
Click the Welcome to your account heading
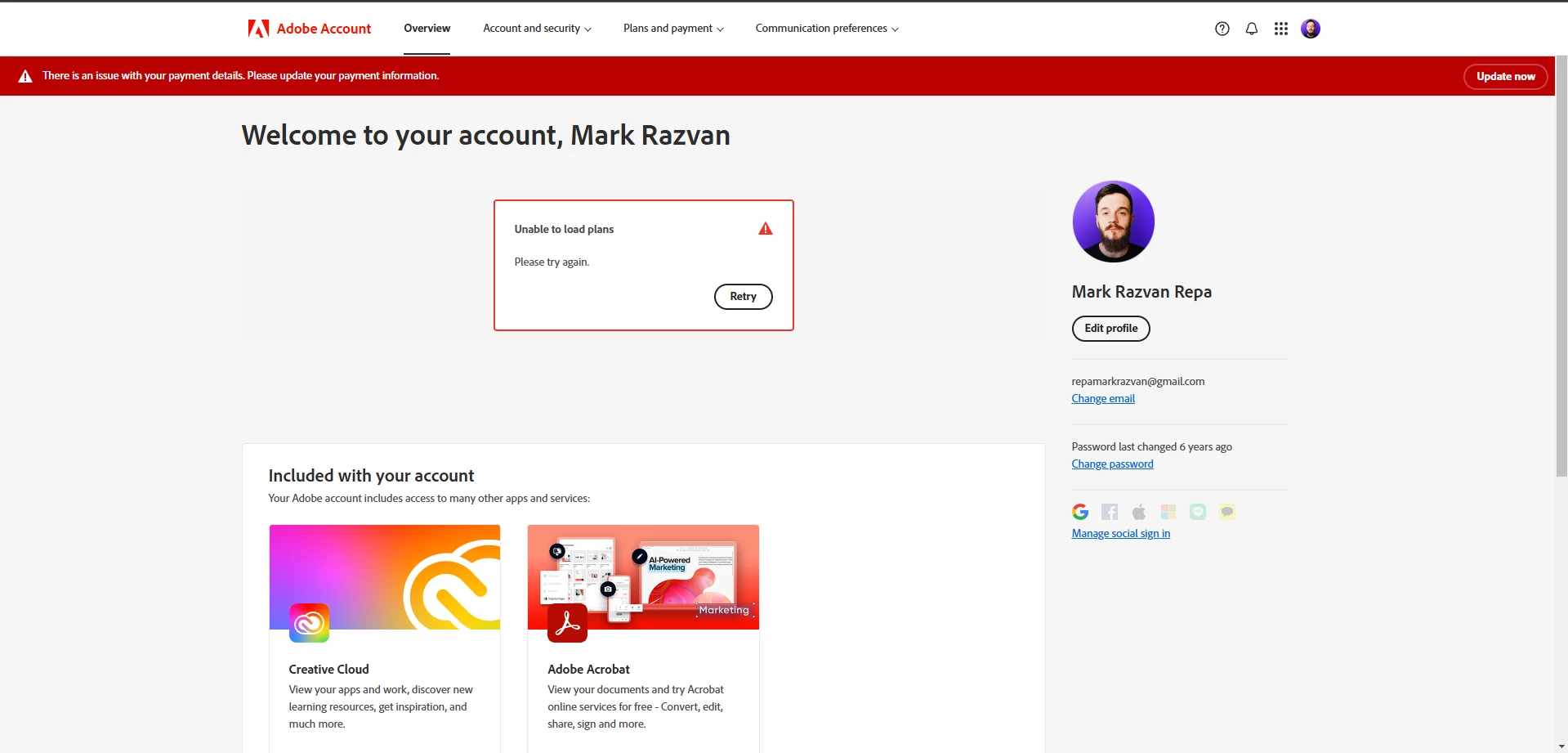click(486, 136)
